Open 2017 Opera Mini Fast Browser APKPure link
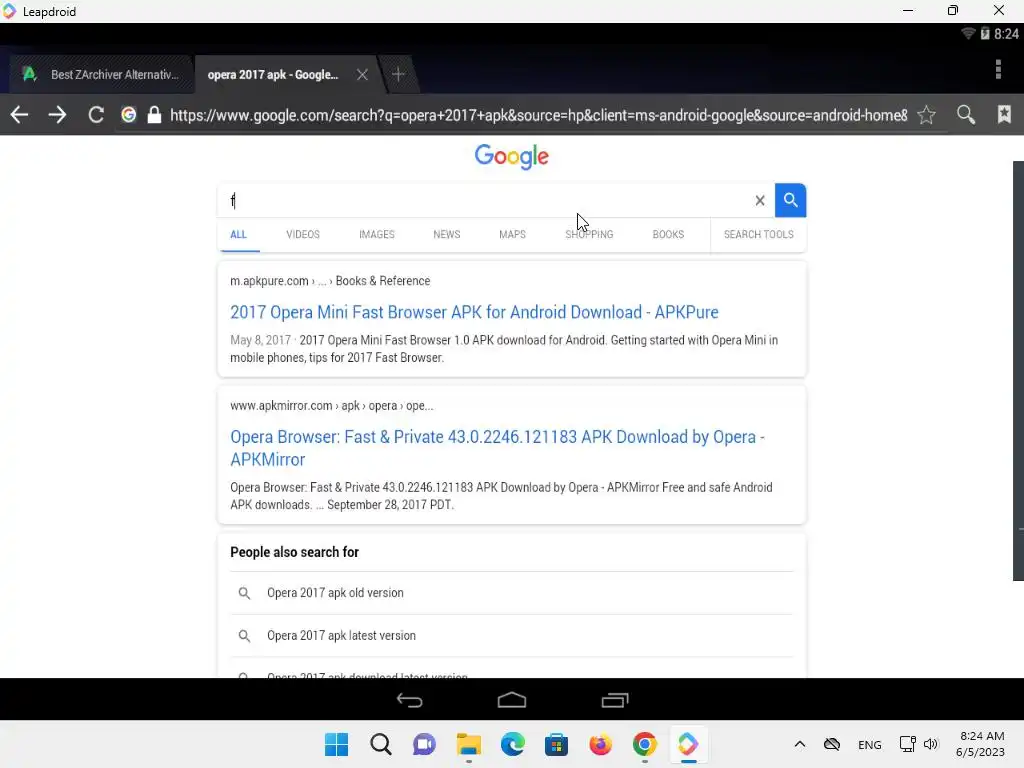The image size is (1024, 768). tap(474, 312)
